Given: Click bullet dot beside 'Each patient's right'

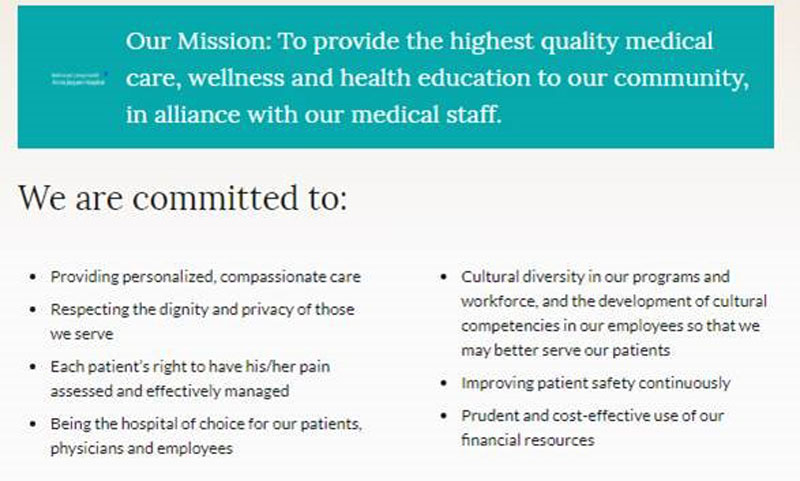Looking at the screenshot, I should 34,368.
